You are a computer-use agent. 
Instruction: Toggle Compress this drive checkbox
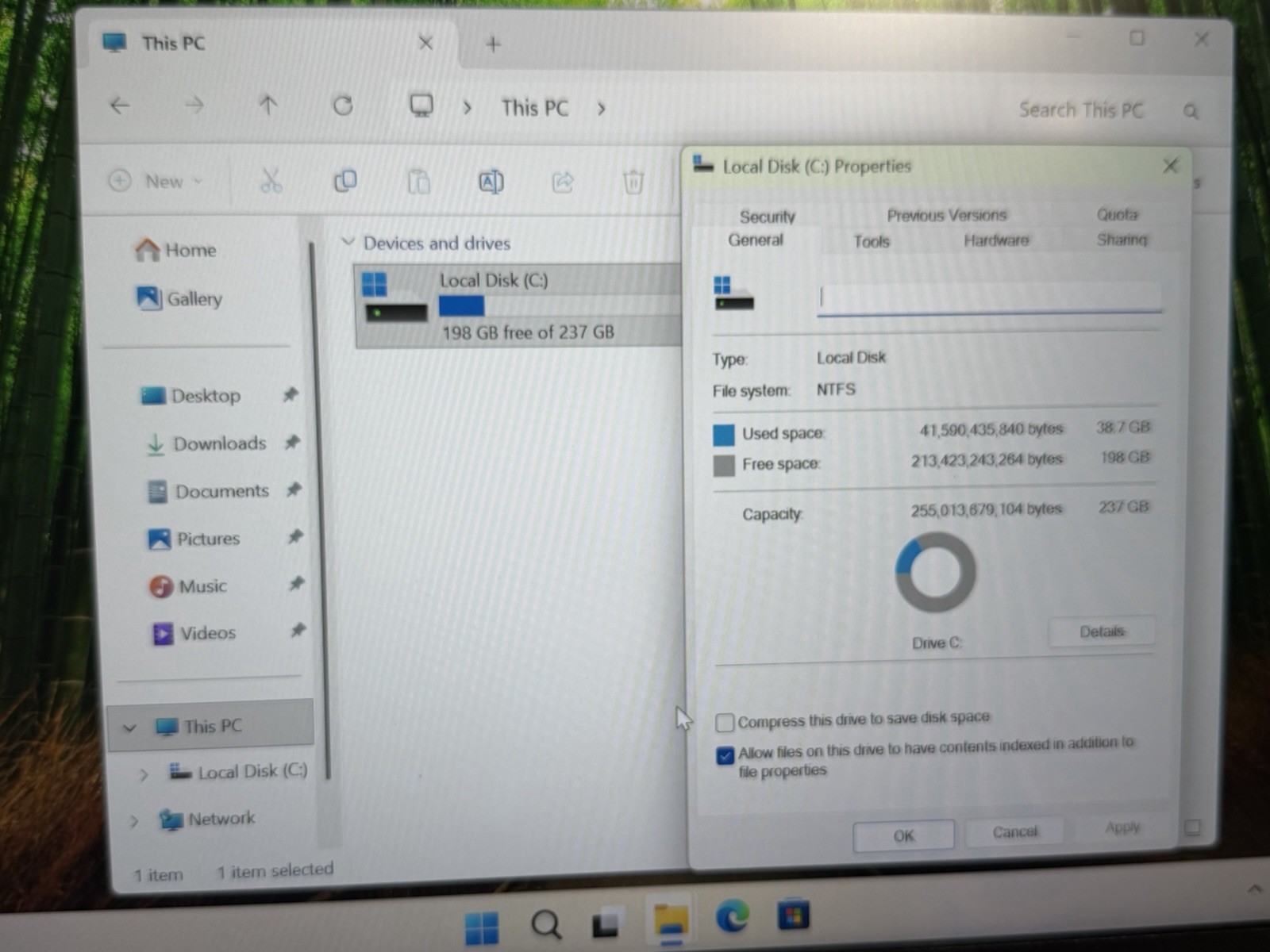point(724,722)
